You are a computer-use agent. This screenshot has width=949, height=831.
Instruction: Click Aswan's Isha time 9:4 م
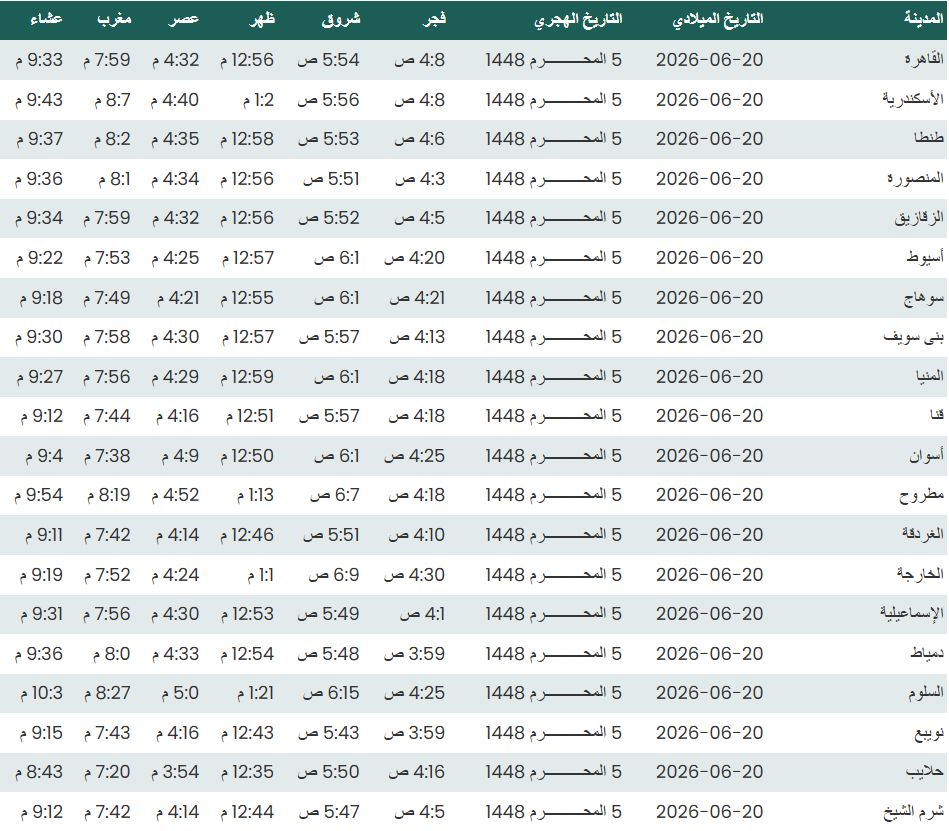point(44,456)
